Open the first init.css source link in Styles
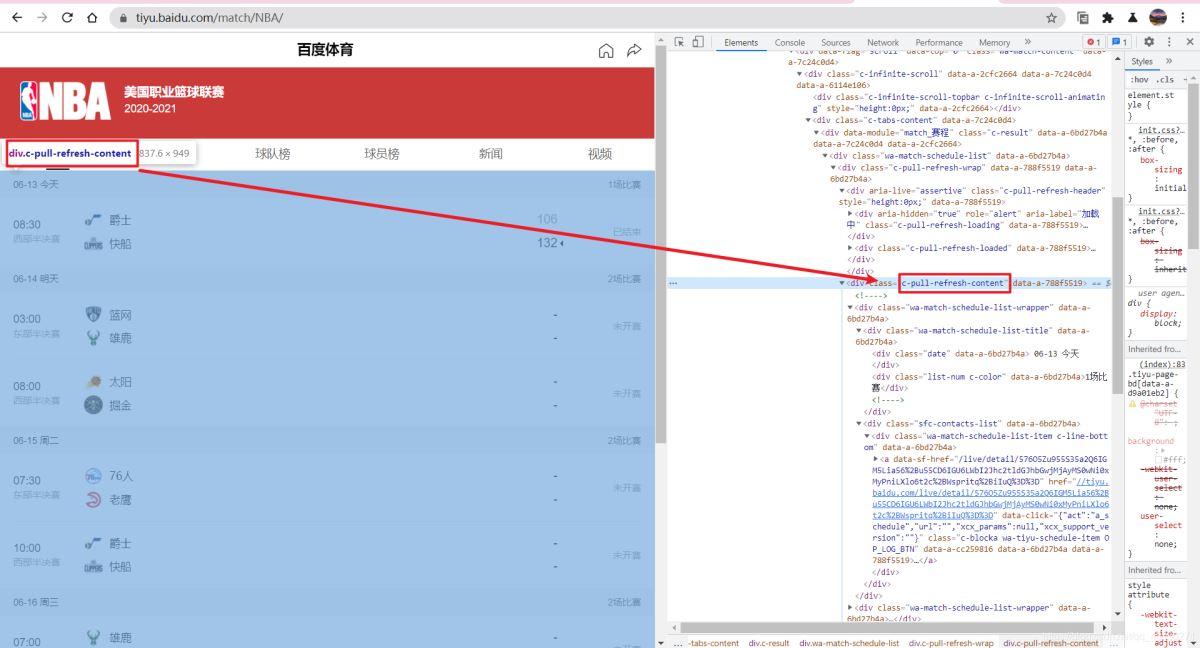Image resolution: width=1200 pixels, height=648 pixels. coord(1162,130)
